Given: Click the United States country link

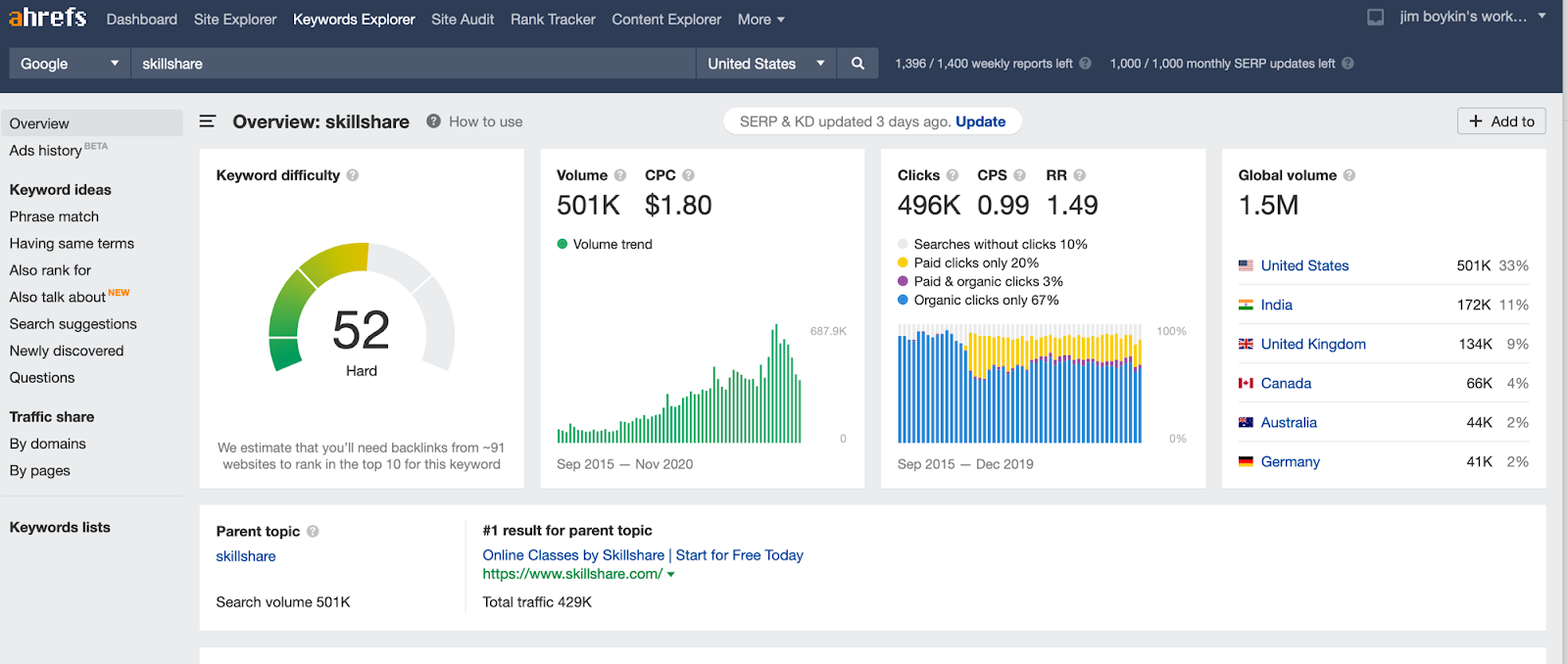Looking at the screenshot, I should coord(1304,265).
